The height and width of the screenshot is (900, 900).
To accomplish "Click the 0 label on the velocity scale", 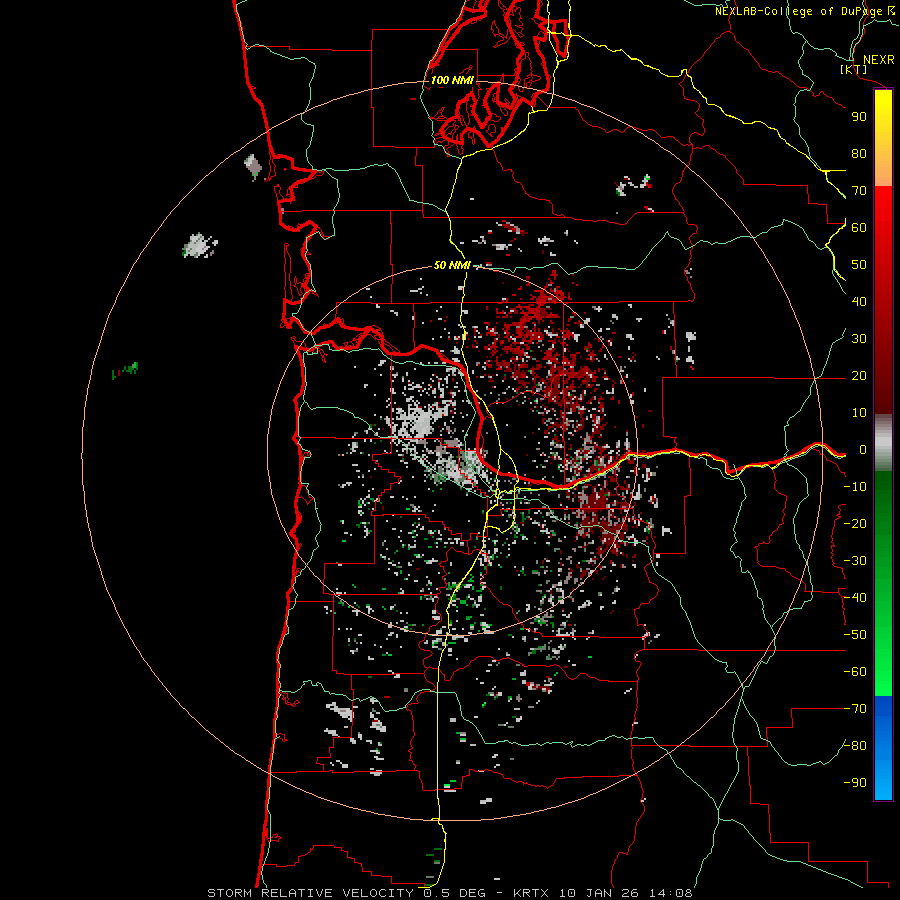I will pyautogui.click(x=863, y=450).
